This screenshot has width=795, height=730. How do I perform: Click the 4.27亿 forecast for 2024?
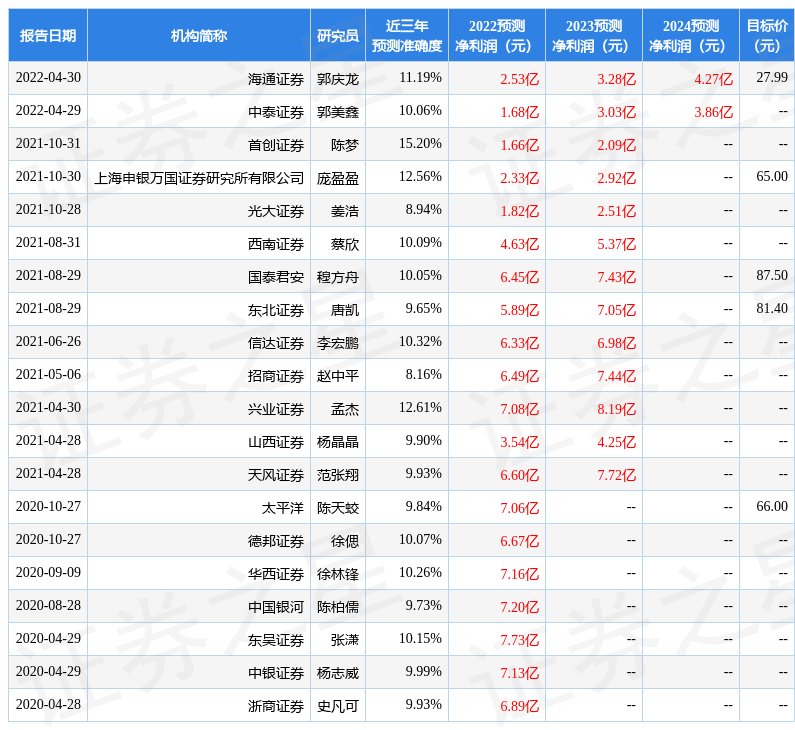[x=713, y=78]
